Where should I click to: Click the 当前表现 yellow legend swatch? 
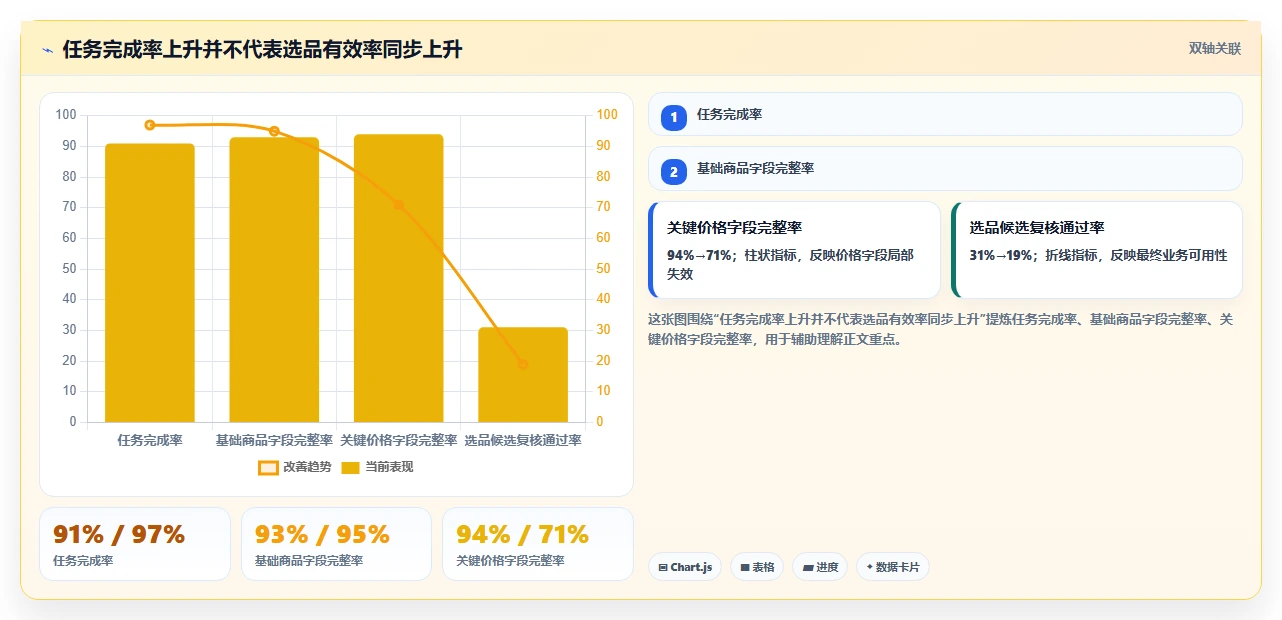tap(351, 468)
